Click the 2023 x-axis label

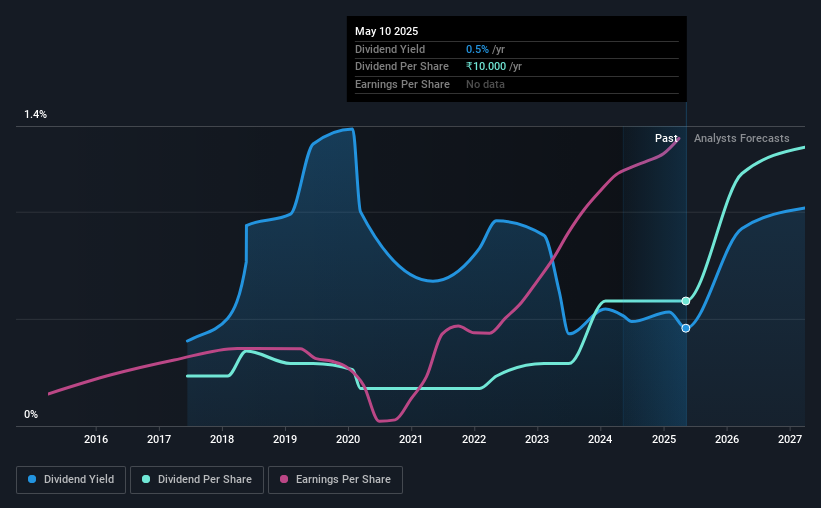coord(537,439)
